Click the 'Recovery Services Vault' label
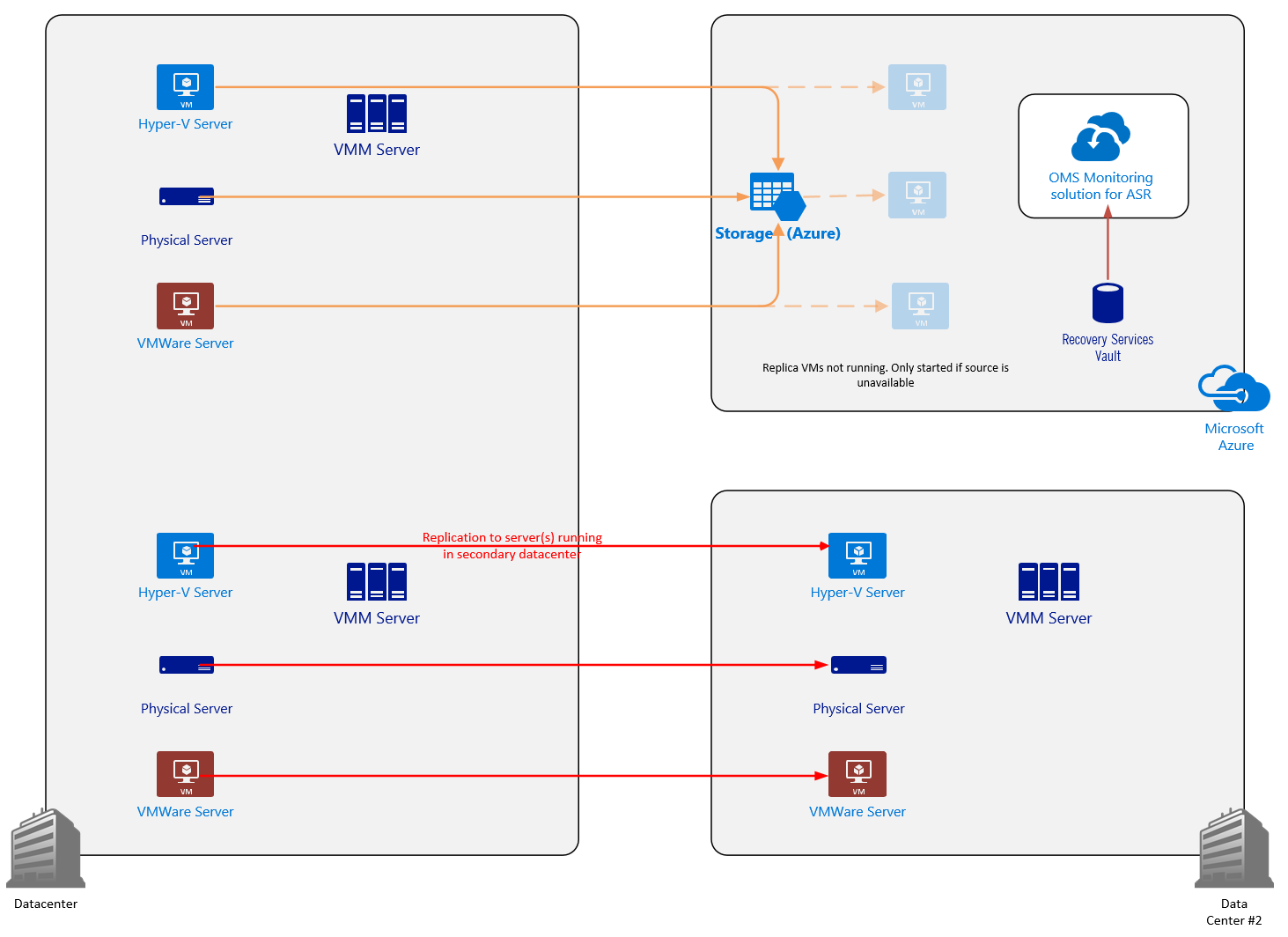1288x937 pixels. (1108, 348)
